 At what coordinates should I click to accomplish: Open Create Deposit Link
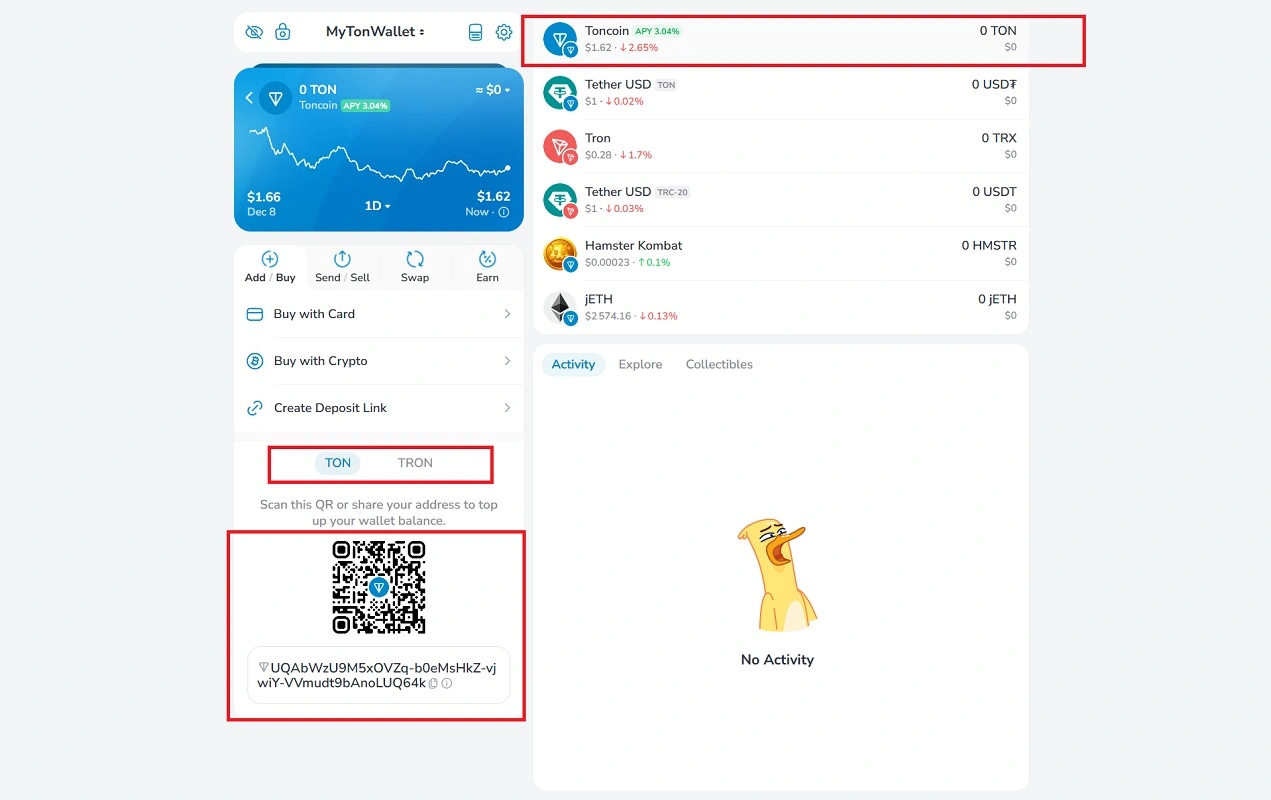[x=379, y=408]
